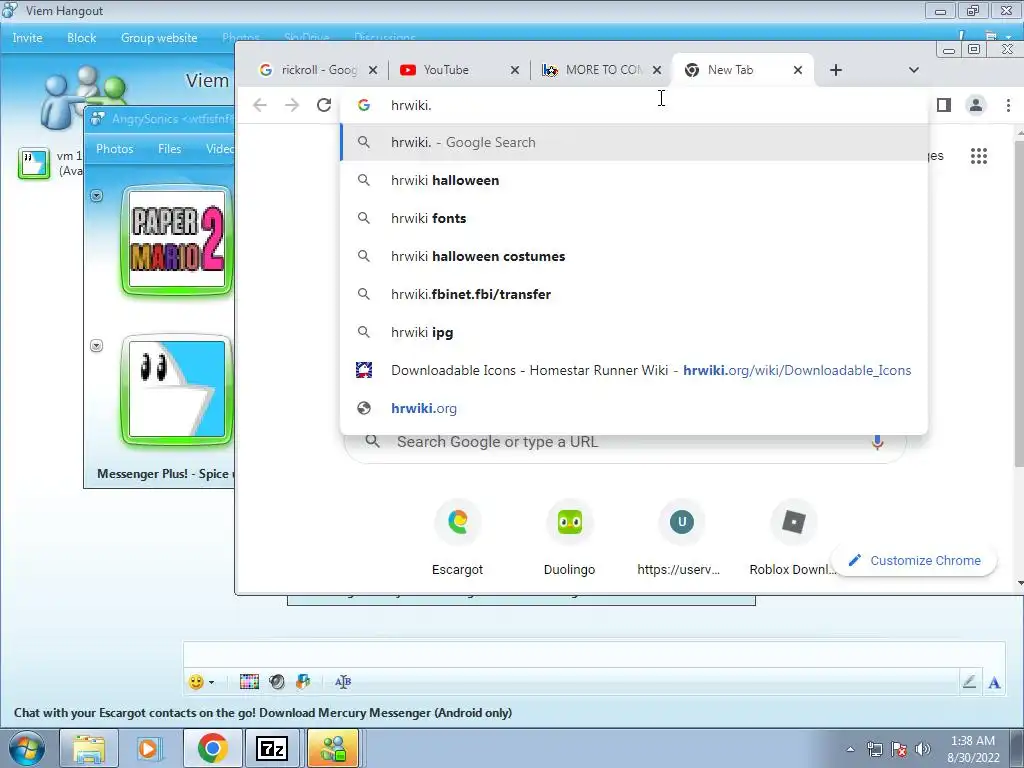Go forward in Chrome
This screenshot has height=768, width=1024.
[x=292, y=105]
